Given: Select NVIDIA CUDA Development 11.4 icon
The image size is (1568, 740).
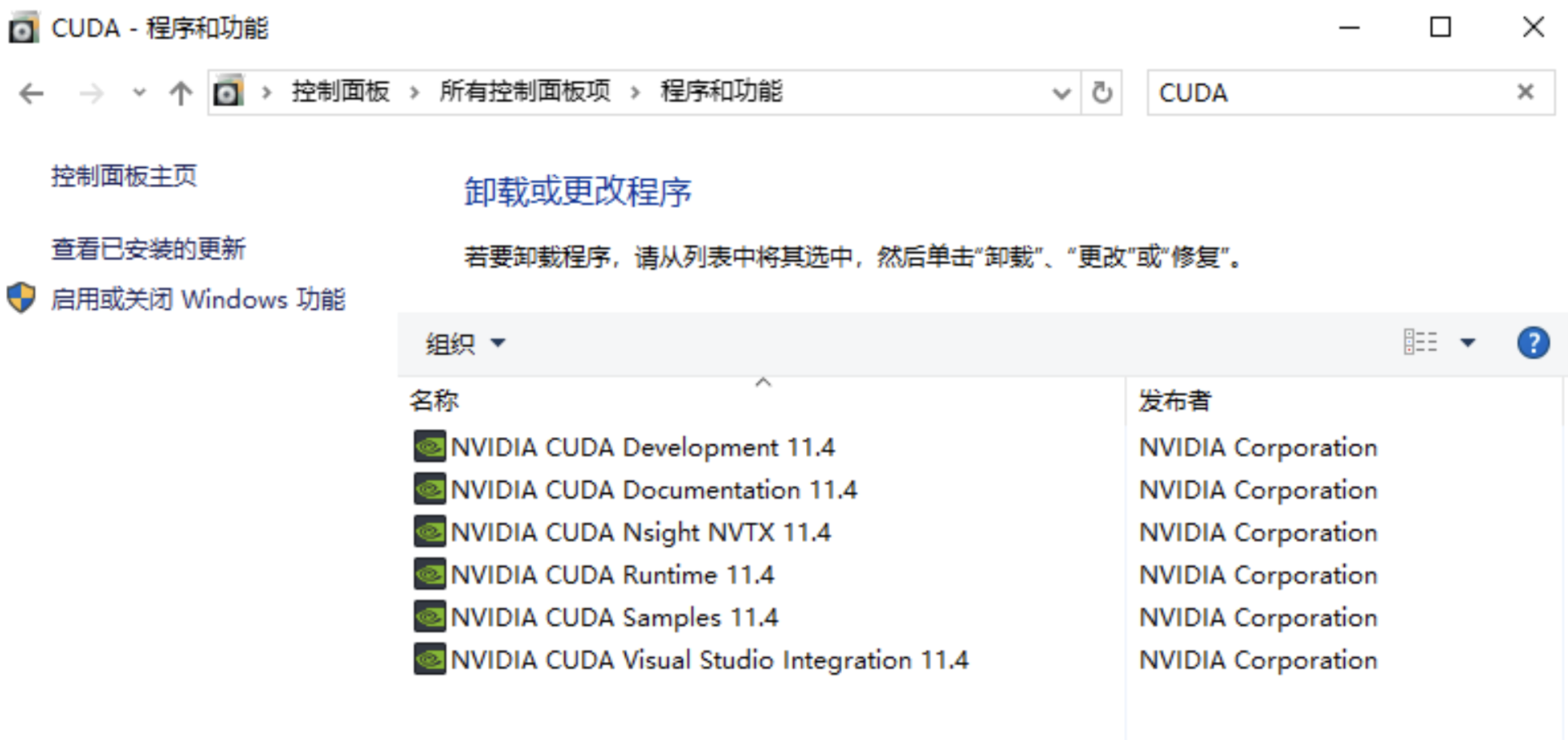Looking at the screenshot, I should (x=429, y=447).
